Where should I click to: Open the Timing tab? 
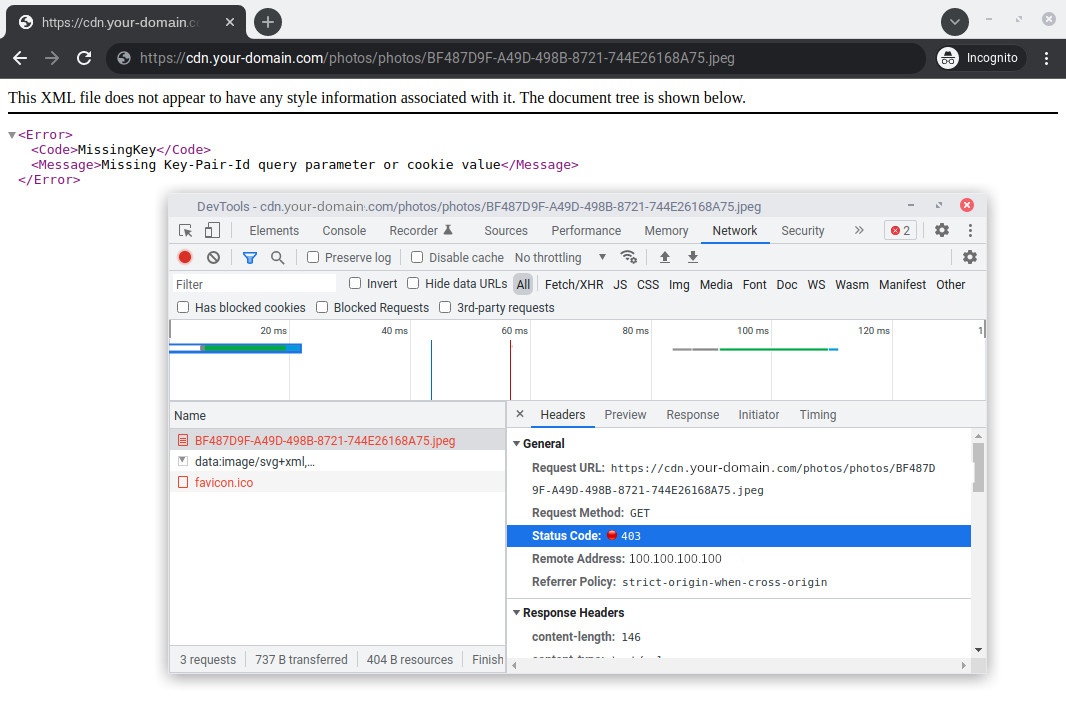[x=817, y=415]
